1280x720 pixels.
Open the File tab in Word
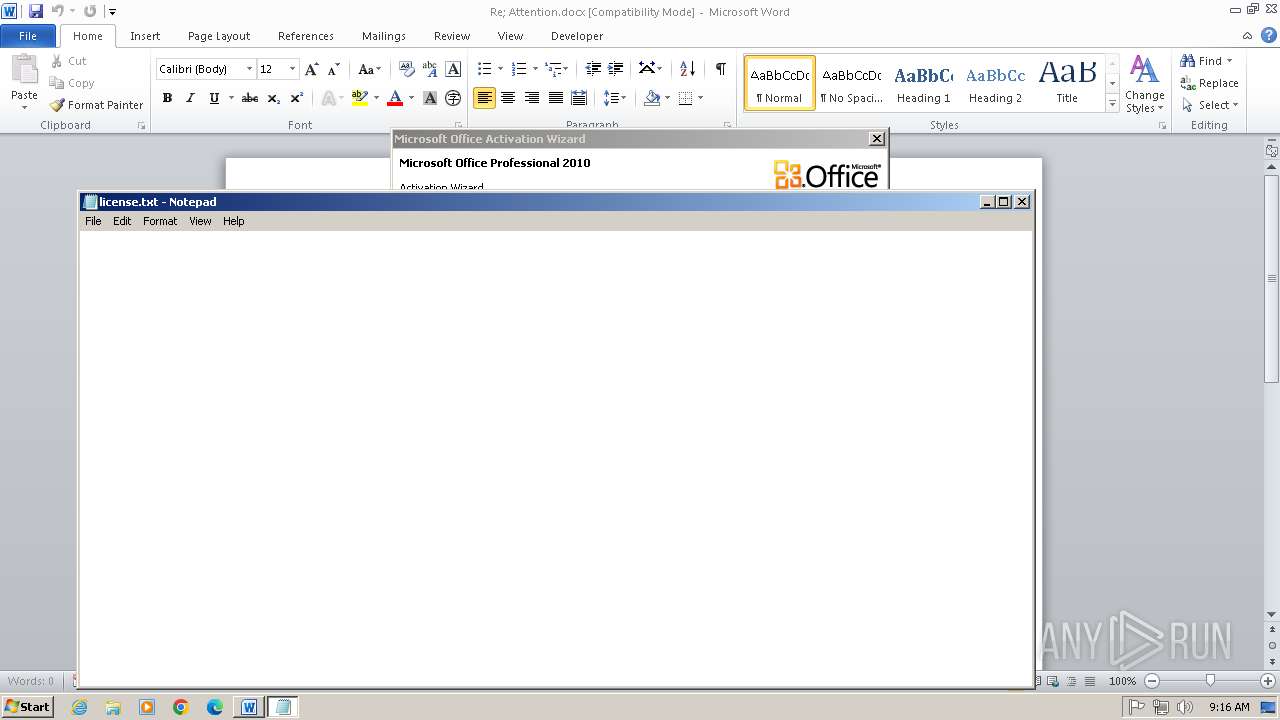coord(28,36)
